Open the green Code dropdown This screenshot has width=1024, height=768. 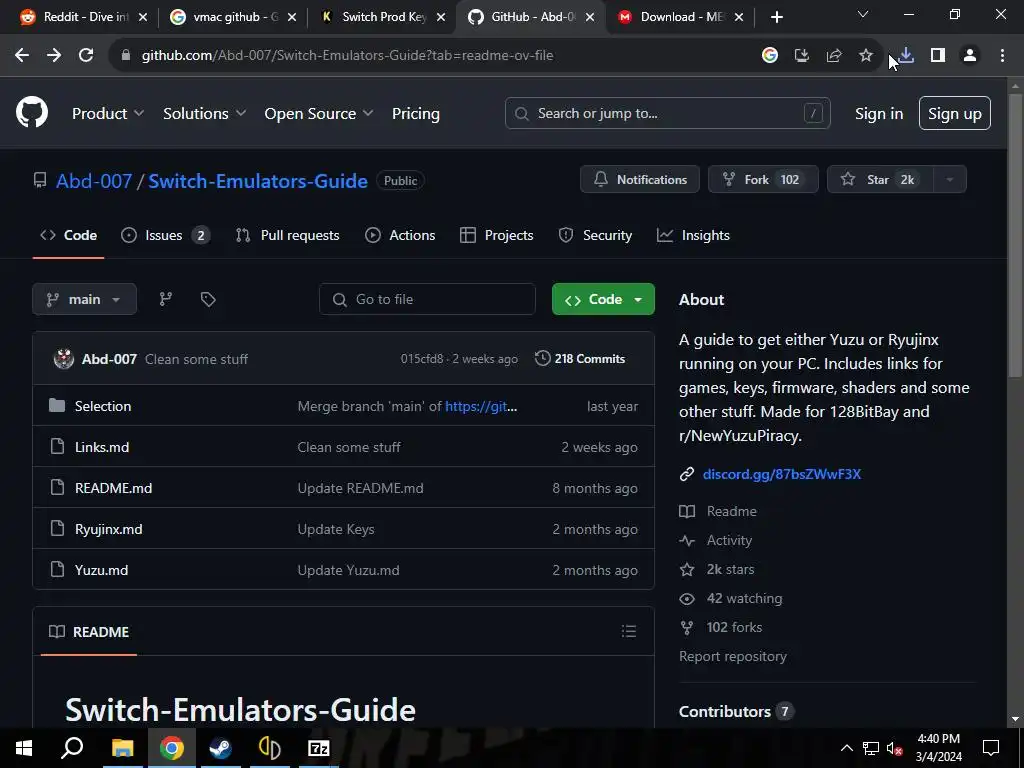[x=603, y=299]
